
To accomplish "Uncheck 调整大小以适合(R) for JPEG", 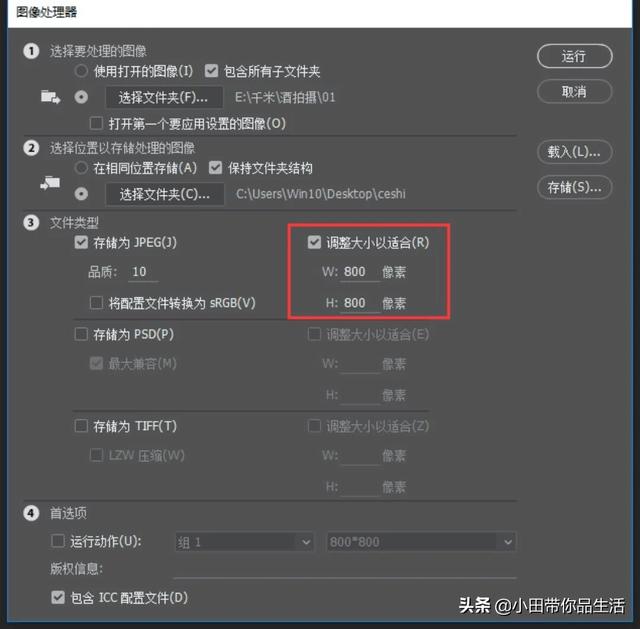I will click(x=314, y=242).
